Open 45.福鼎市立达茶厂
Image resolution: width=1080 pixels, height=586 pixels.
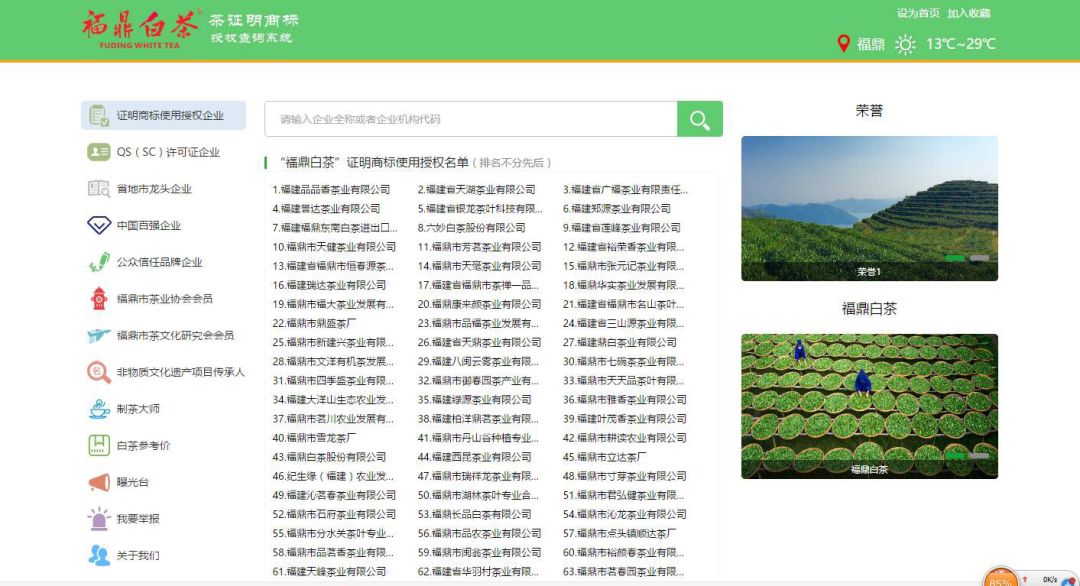coord(605,457)
